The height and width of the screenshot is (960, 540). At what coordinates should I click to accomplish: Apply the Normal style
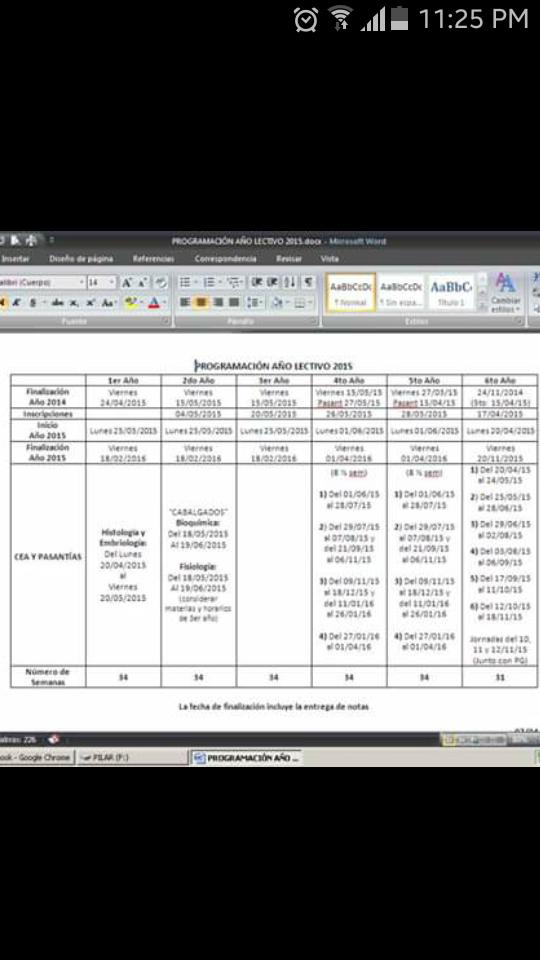(x=351, y=293)
